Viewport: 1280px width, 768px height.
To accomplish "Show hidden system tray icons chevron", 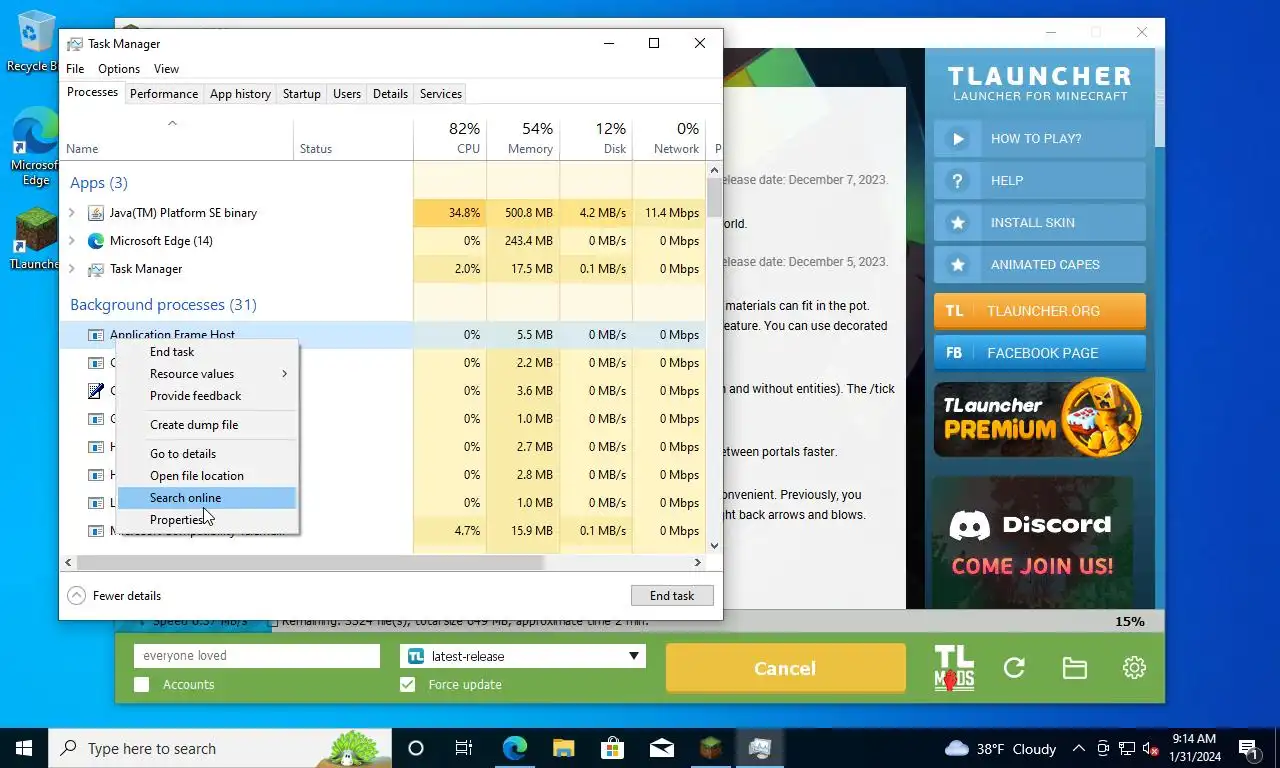I will 1079,748.
